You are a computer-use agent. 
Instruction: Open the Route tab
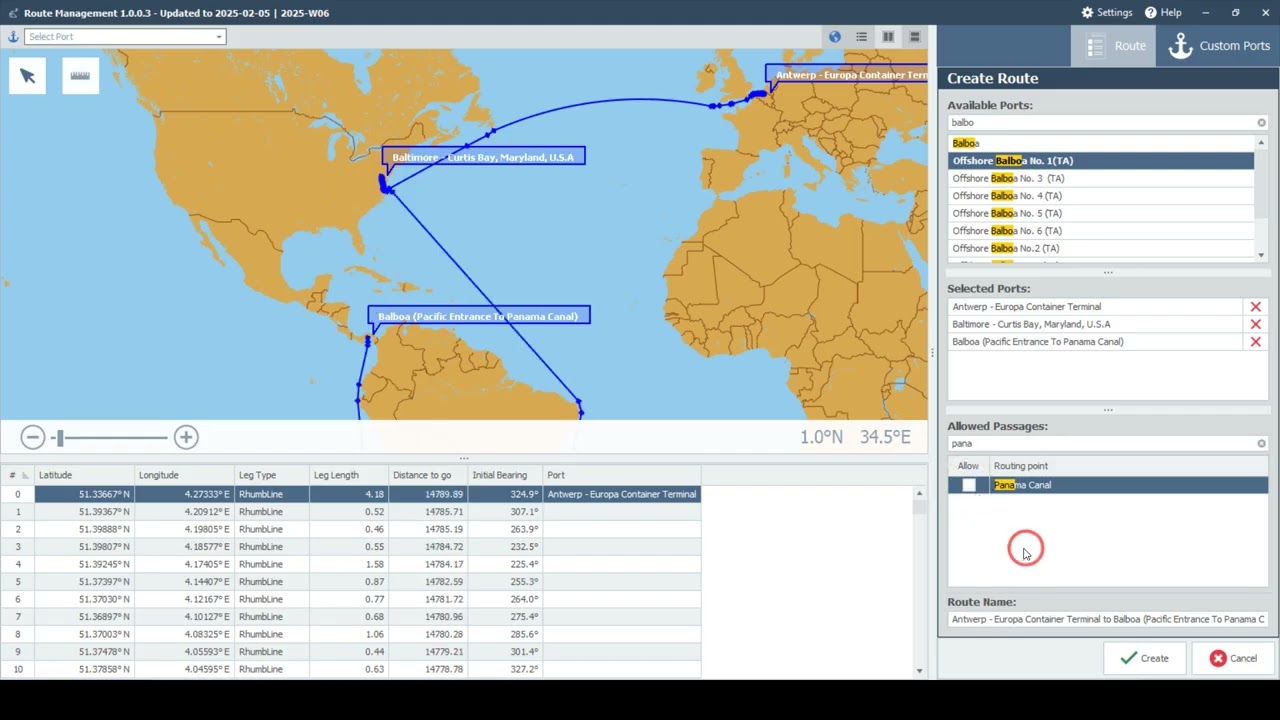pyautogui.click(x=1114, y=46)
